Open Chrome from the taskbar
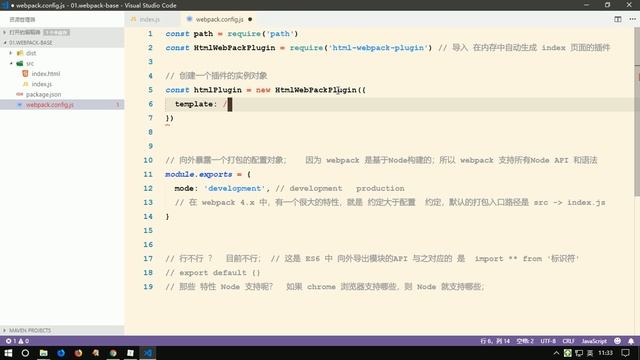 click(x=113, y=353)
